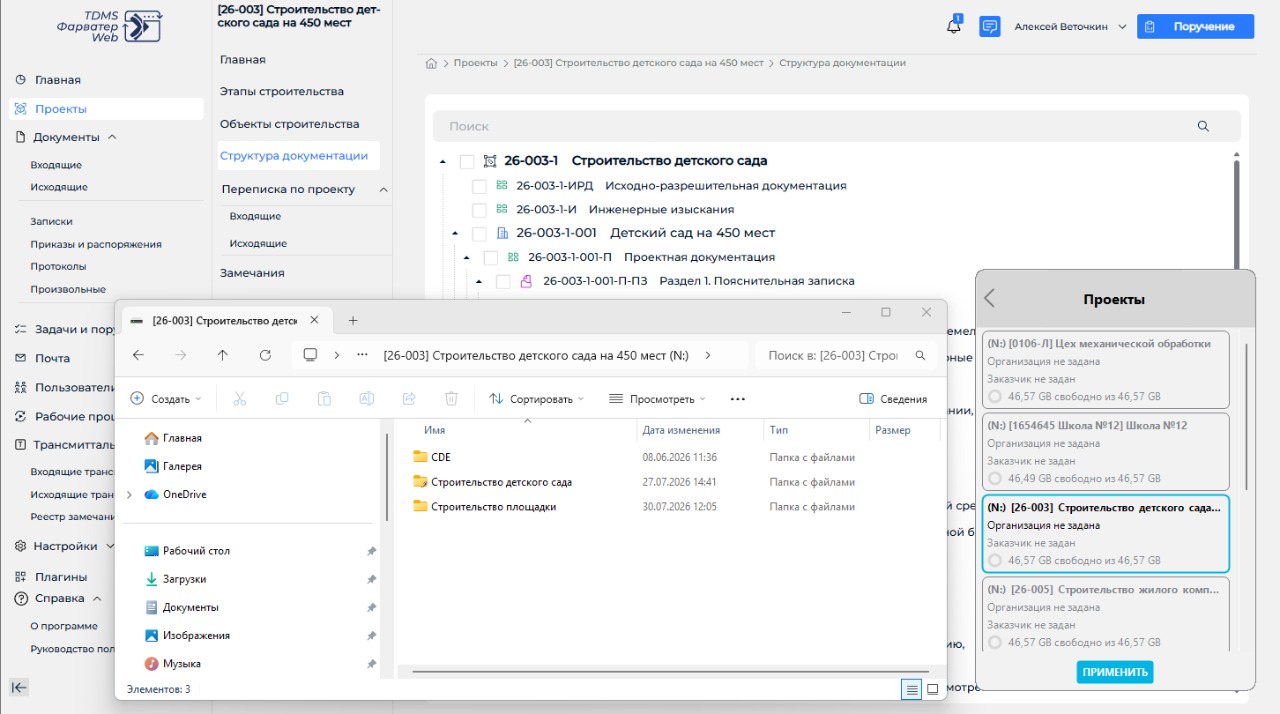Refresh the Explorer folder view
The height and width of the screenshot is (714, 1280).
[265, 355]
